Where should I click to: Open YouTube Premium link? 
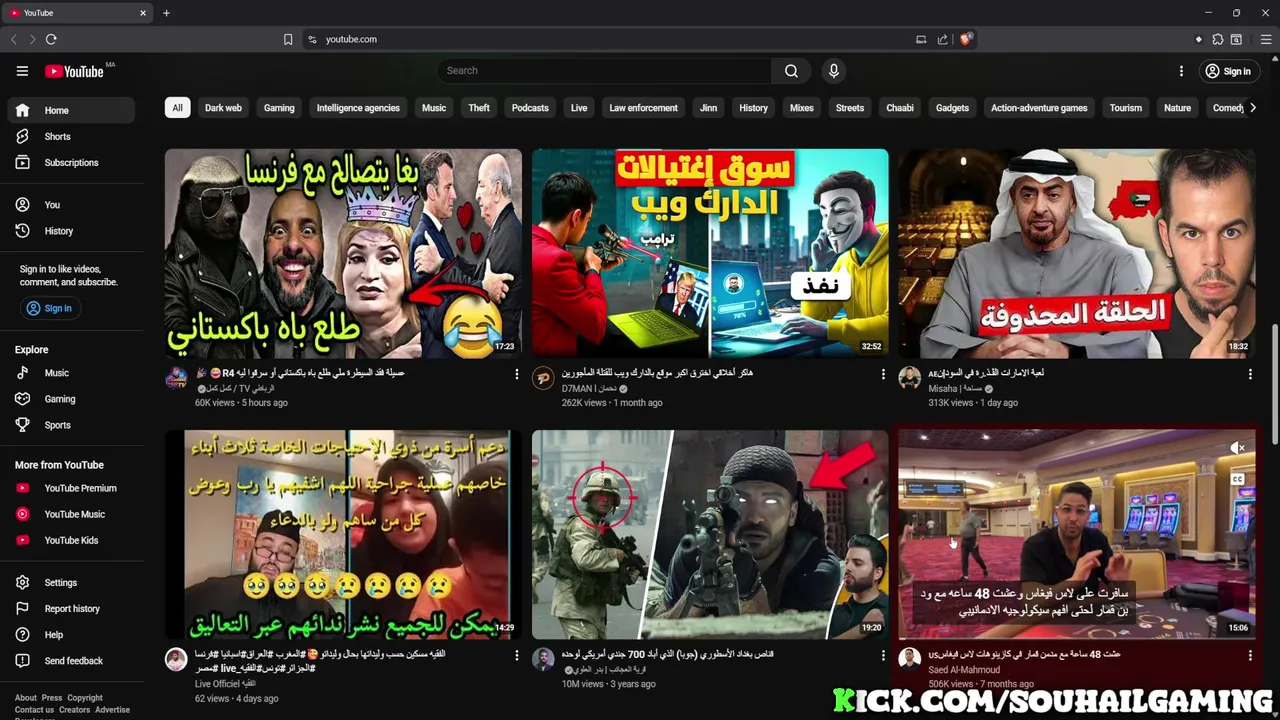point(71,488)
